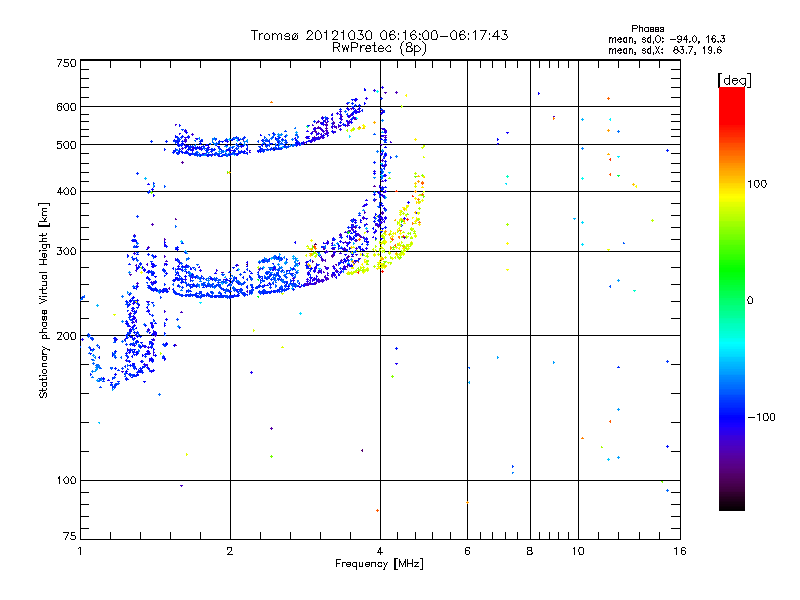Click the 'Phases' heading text
Screen dimensions: 800x600
point(647,29)
